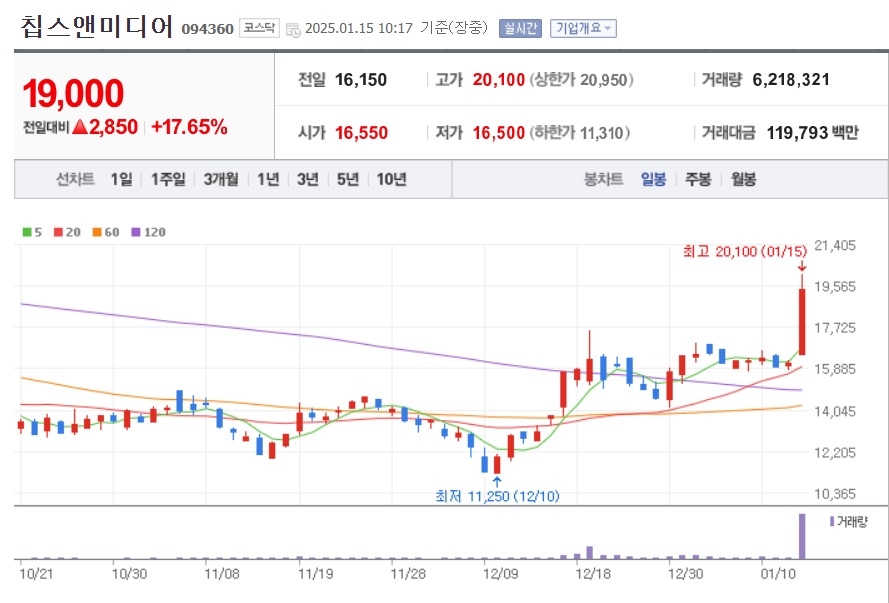Click the stock name 칩스앤미디어
The height and width of the screenshot is (603, 889).
coord(96,26)
